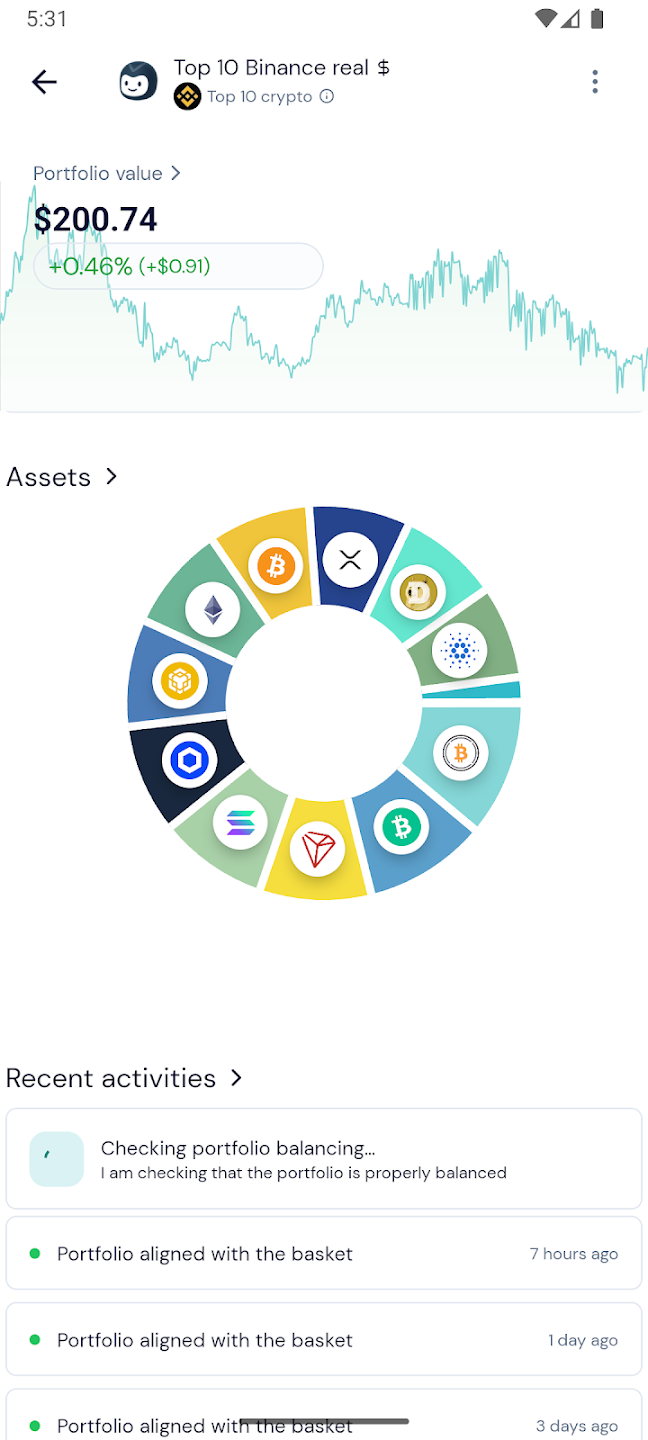The width and height of the screenshot is (648, 1440).
Task: Select the orange Bitcoin icon in donut chart
Action: pyautogui.click(x=277, y=568)
